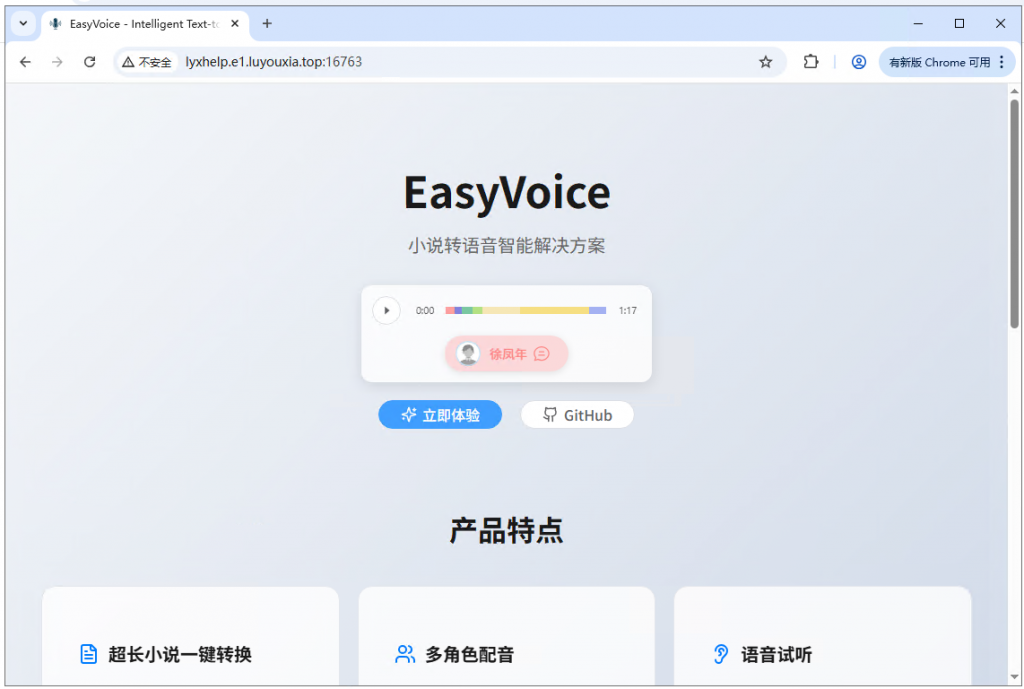
Task: Open a new browser tab with the plus
Action: (x=265, y=23)
